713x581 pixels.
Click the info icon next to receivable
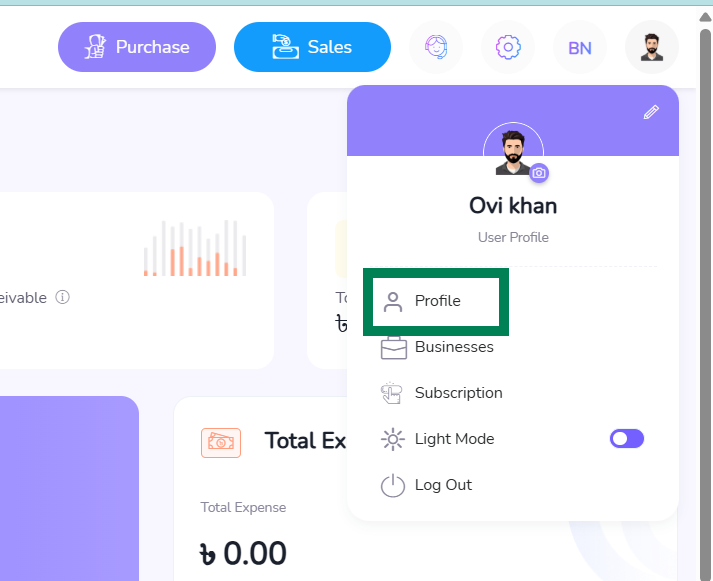click(62, 297)
